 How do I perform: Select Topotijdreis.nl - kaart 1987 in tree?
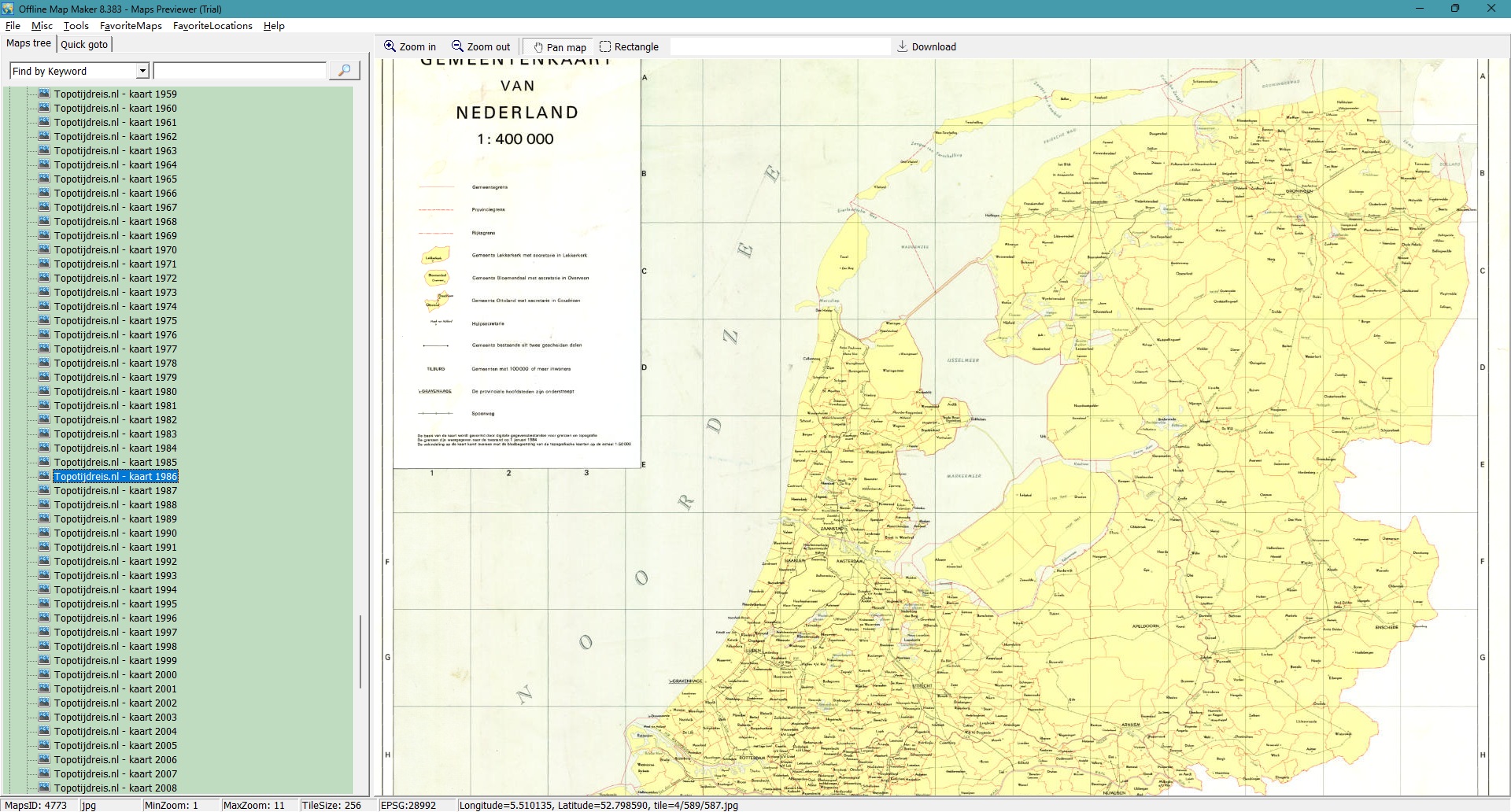coord(115,490)
